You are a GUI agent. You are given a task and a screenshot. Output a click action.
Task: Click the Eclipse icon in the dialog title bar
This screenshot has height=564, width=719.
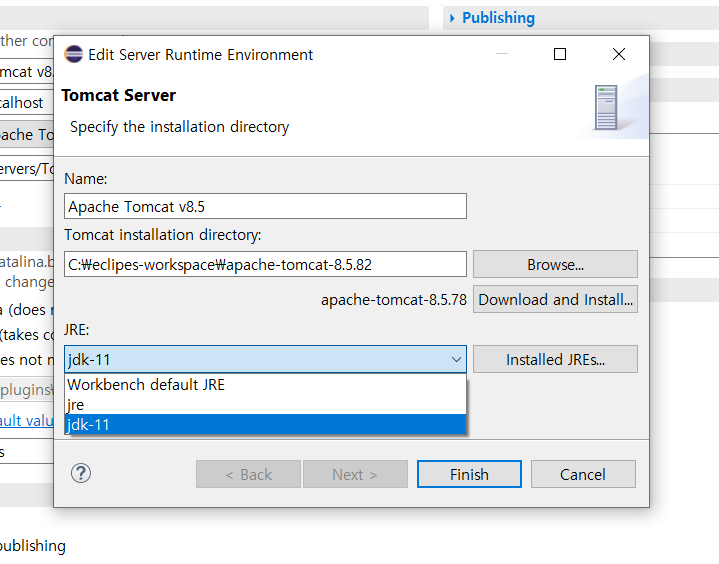(x=73, y=55)
